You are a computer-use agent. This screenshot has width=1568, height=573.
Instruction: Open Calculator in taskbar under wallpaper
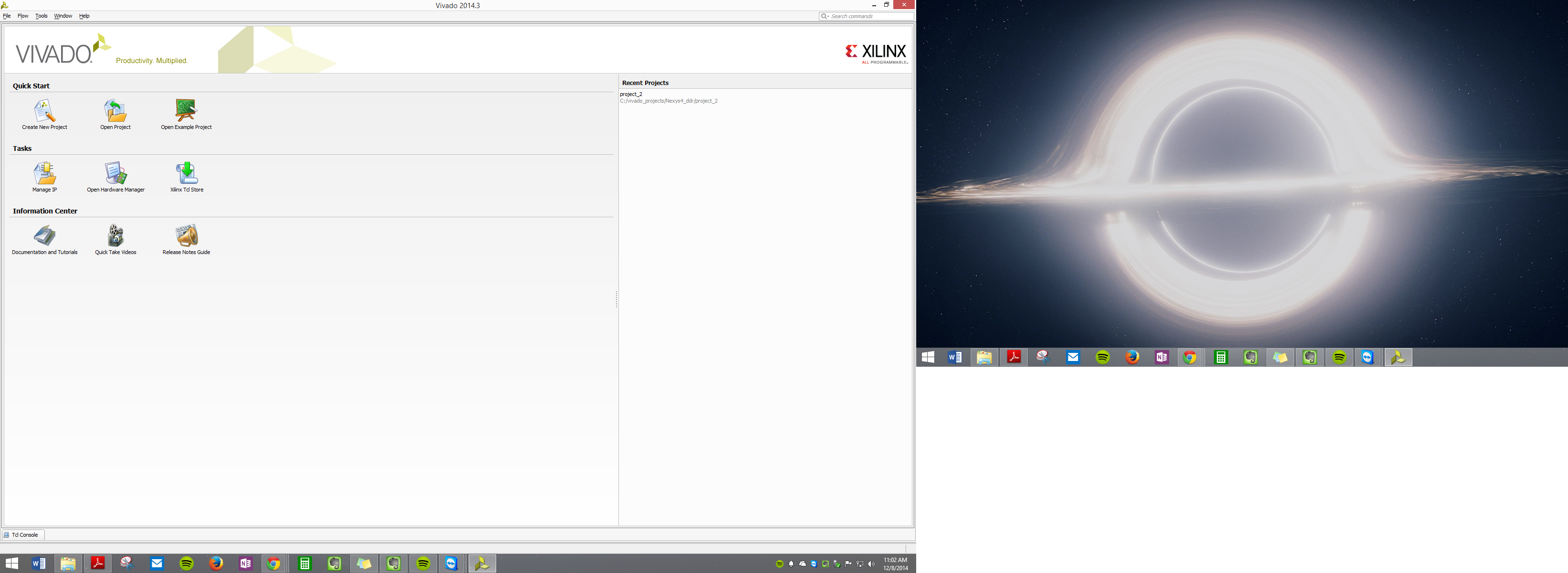pyautogui.click(x=1221, y=358)
